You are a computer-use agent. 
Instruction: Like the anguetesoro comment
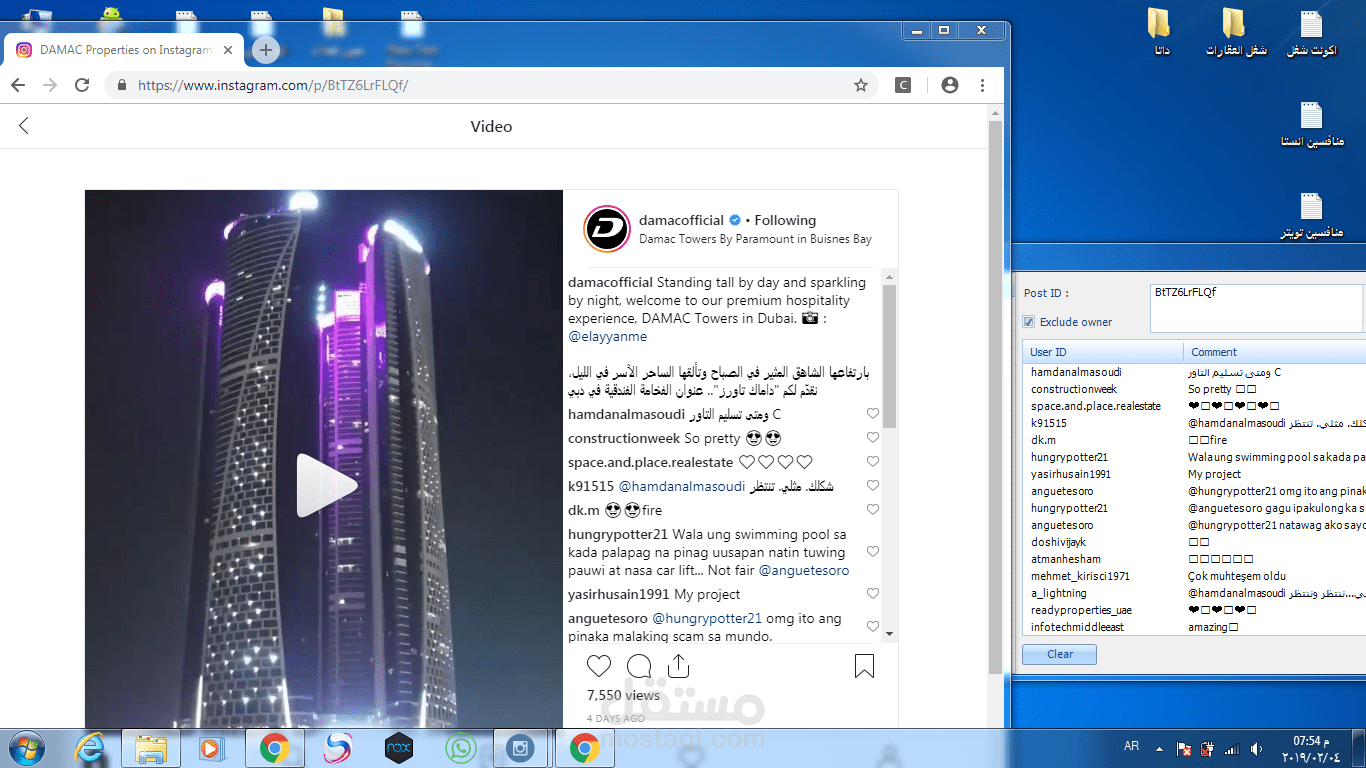[873, 627]
